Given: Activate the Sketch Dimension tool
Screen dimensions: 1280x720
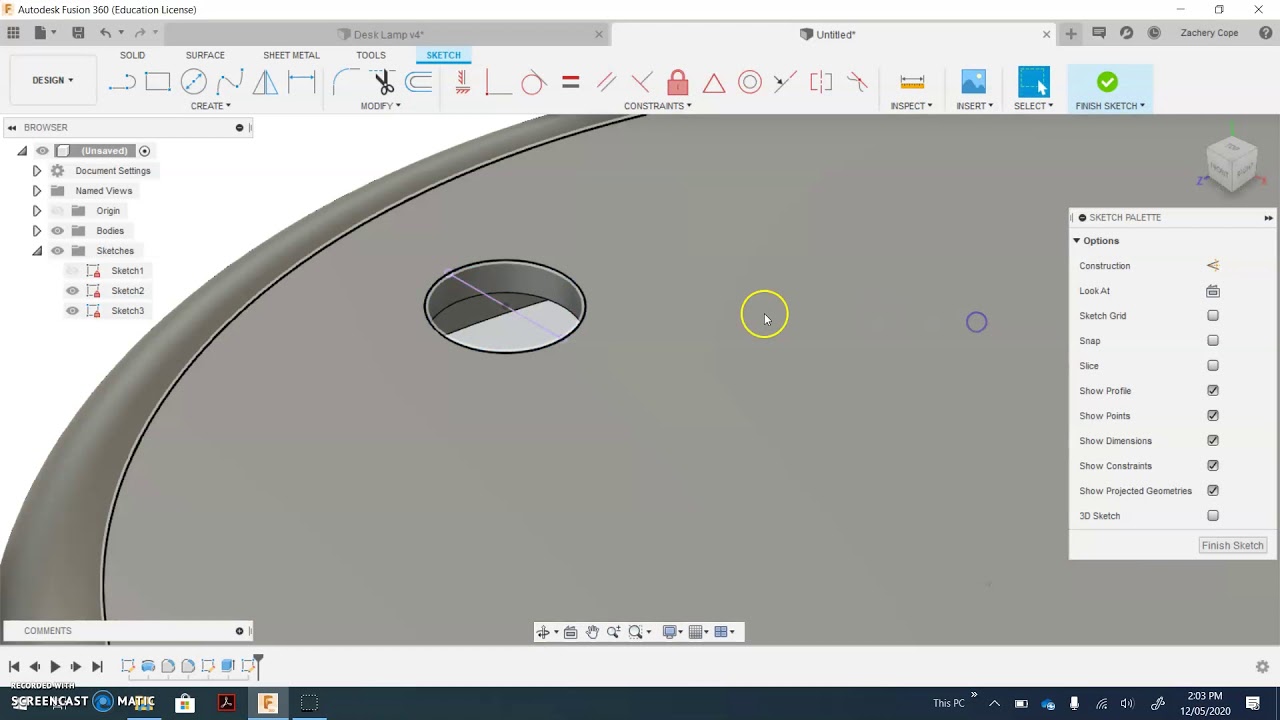Looking at the screenshot, I should (x=301, y=82).
